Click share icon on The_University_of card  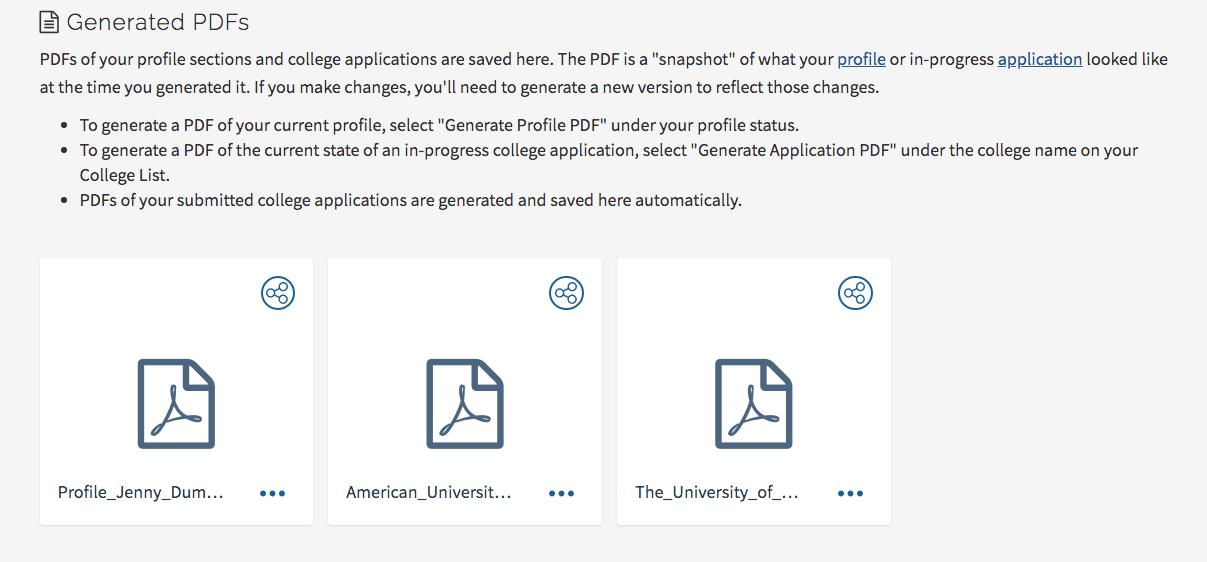pos(854,293)
